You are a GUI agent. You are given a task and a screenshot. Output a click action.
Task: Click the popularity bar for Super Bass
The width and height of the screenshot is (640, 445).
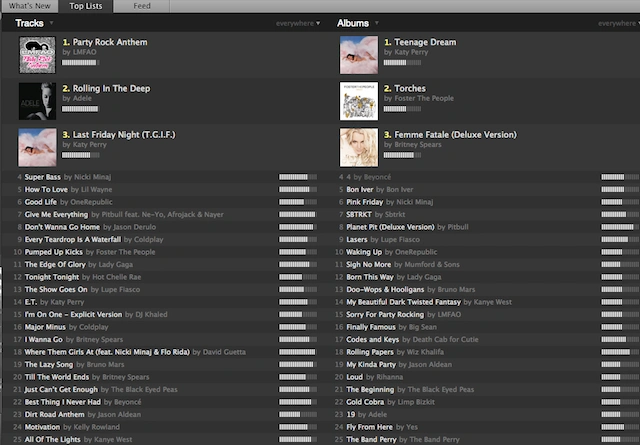[x=298, y=177]
